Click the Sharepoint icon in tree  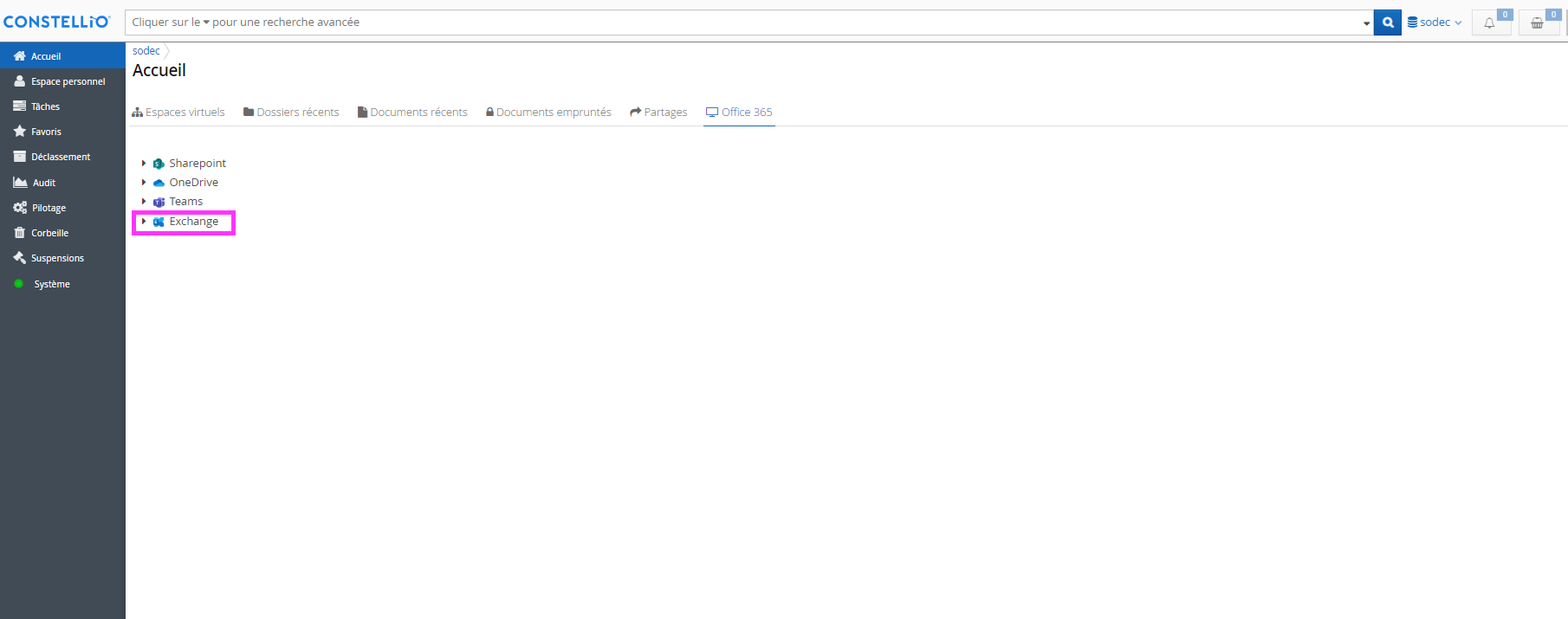point(159,164)
